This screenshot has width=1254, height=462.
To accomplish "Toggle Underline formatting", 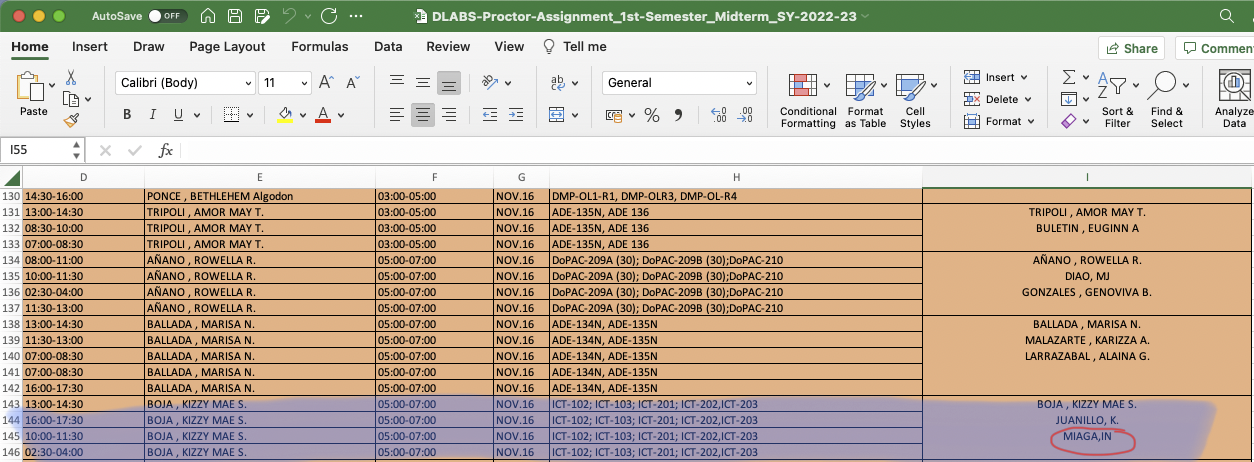I will click(179, 115).
